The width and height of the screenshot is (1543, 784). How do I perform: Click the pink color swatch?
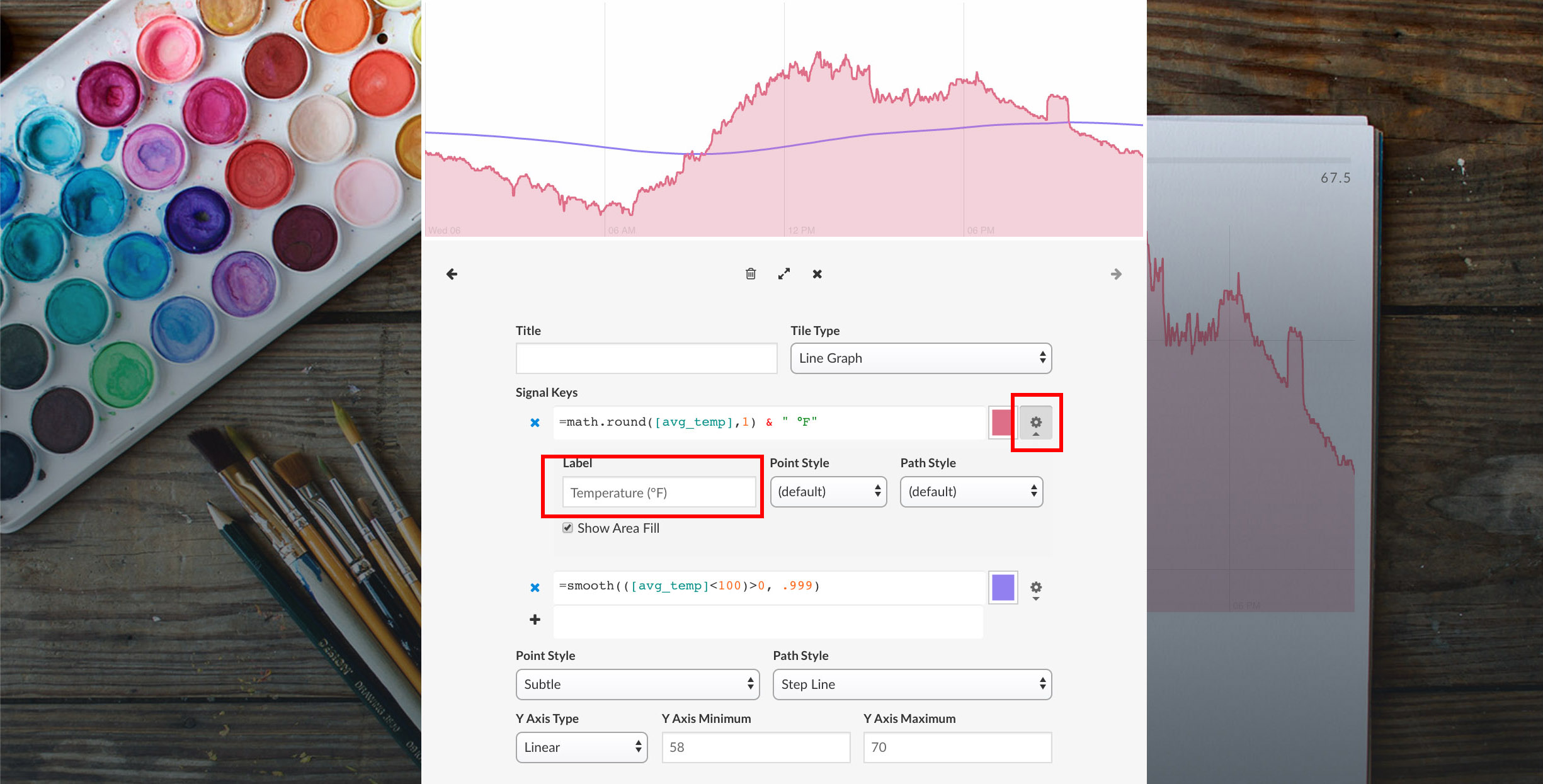1002,422
